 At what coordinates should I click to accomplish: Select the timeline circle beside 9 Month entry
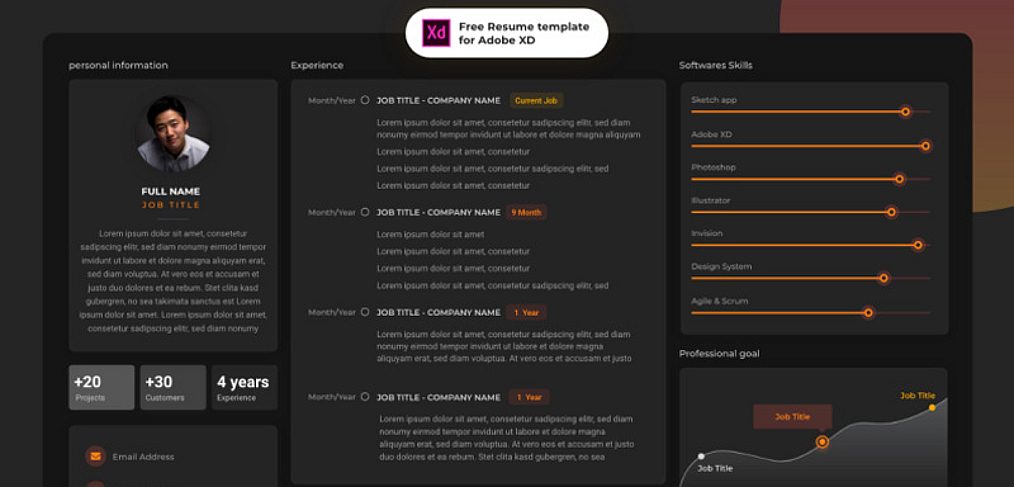(365, 212)
